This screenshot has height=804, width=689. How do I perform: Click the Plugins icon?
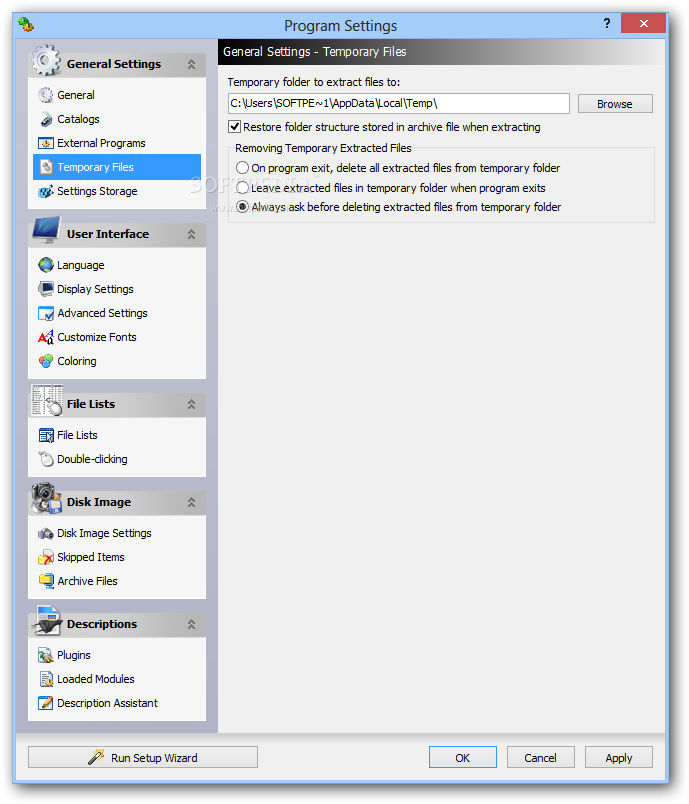[46, 655]
